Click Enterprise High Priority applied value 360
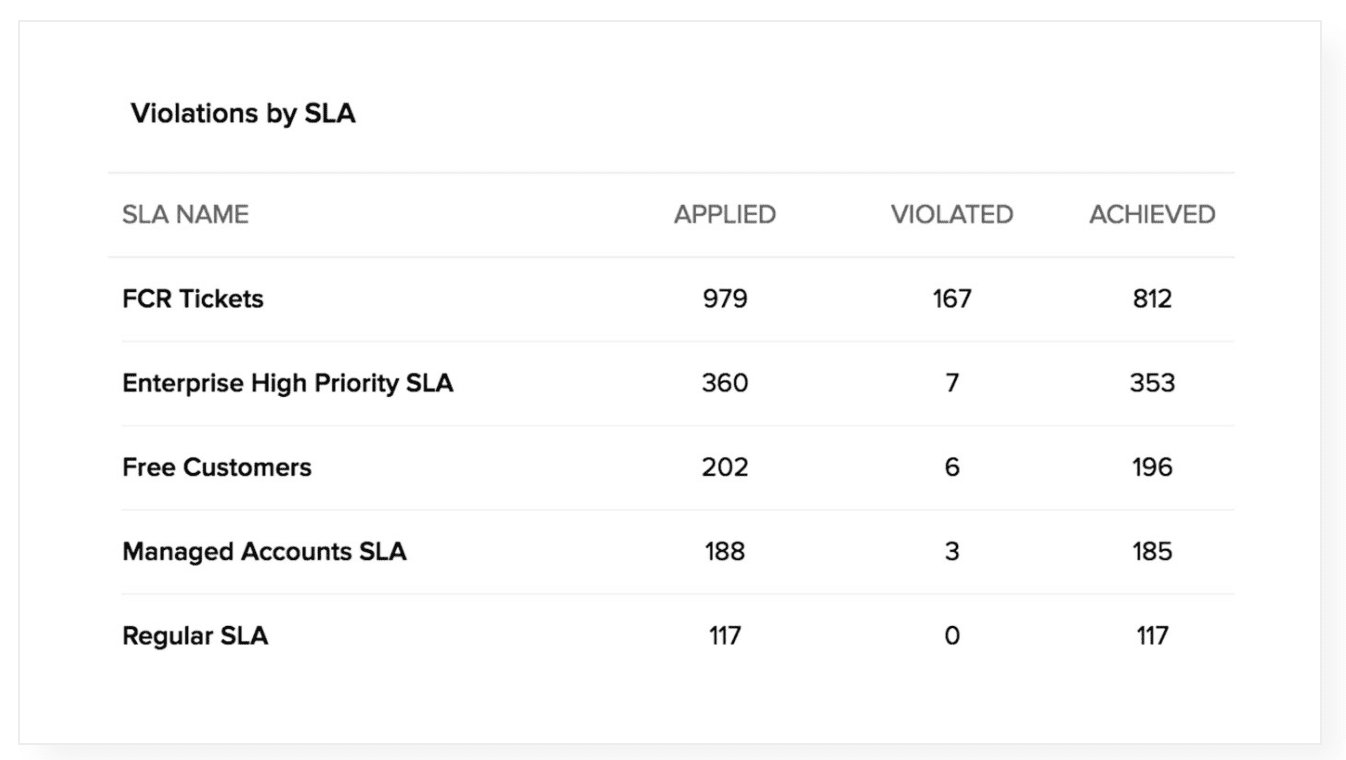 (x=725, y=383)
